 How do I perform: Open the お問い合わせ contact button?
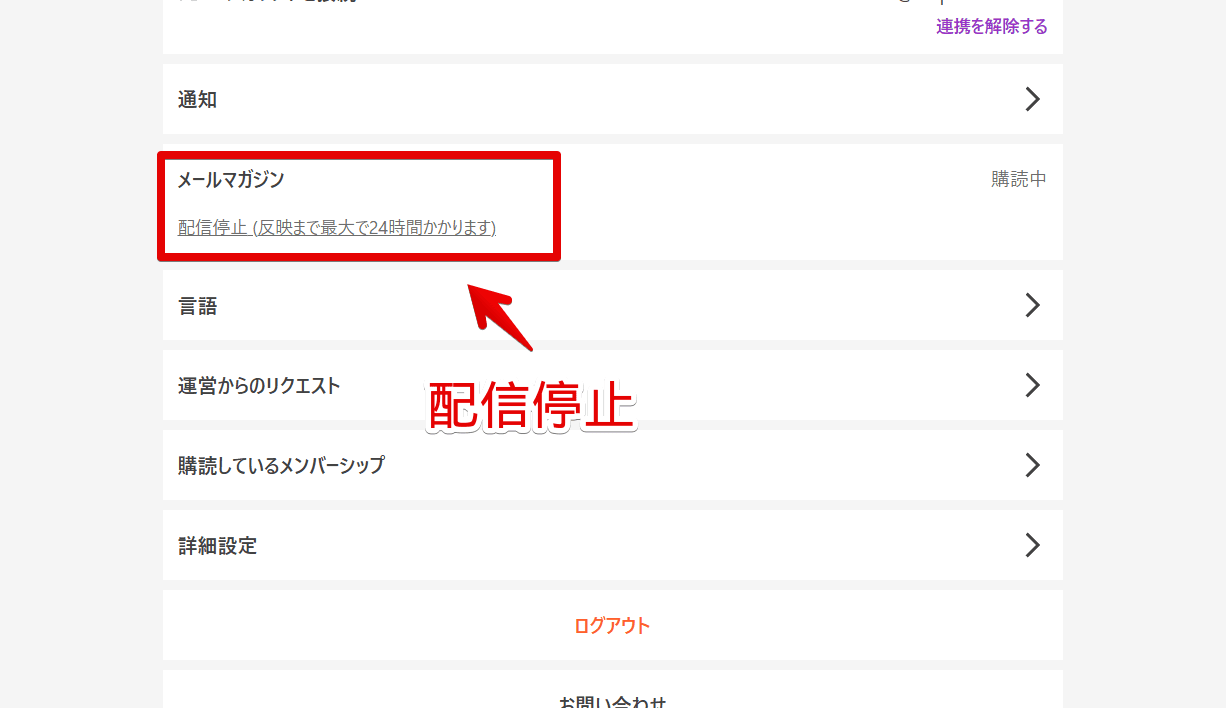tap(612, 700)
